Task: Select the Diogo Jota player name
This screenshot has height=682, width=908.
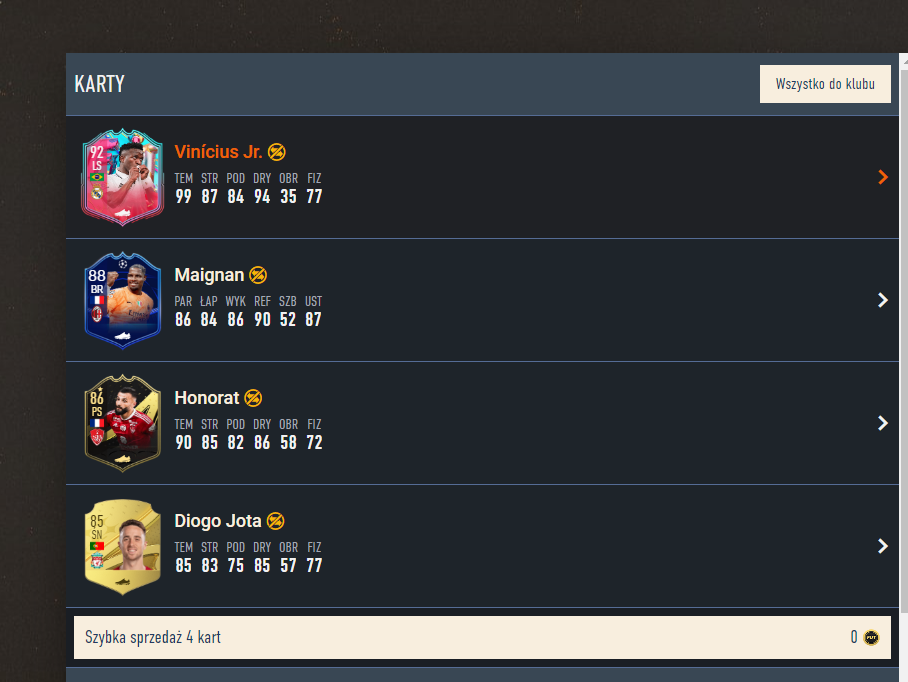Action: coord(218,521)
